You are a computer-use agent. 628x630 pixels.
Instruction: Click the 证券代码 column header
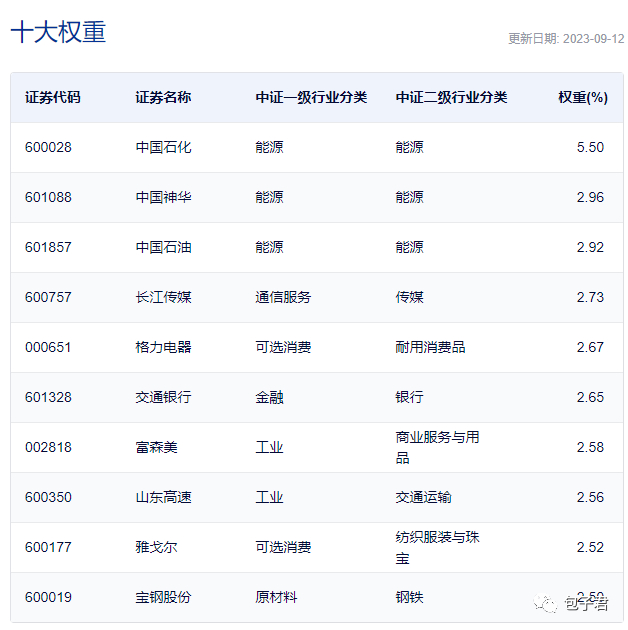tap(53, 98)
